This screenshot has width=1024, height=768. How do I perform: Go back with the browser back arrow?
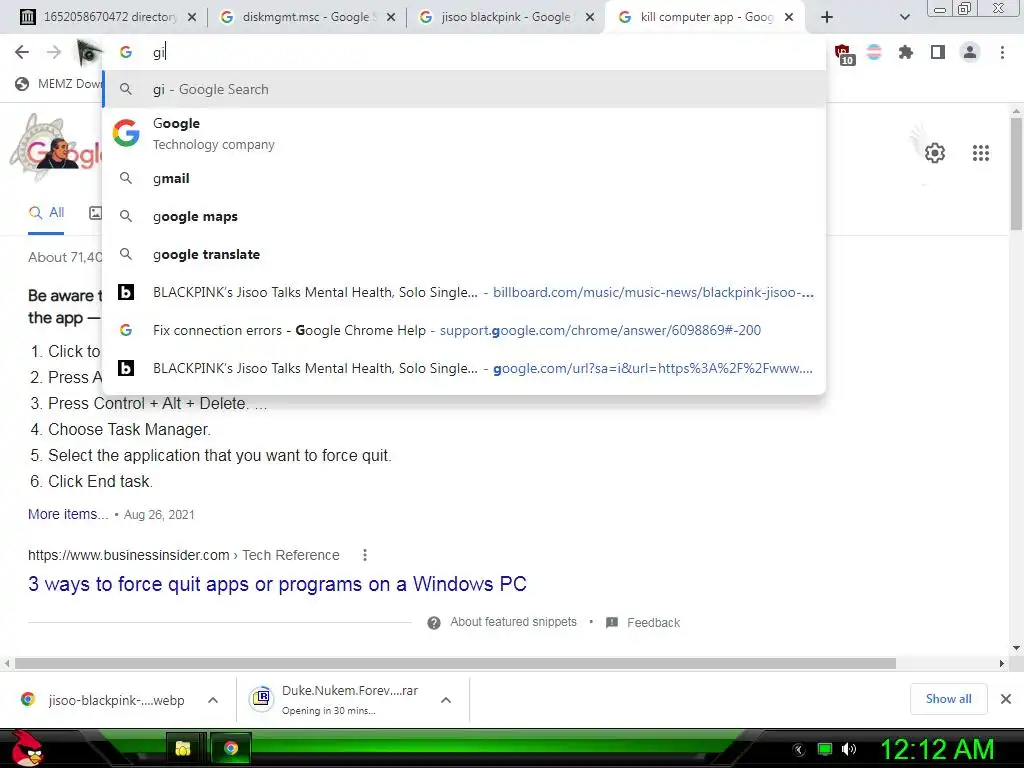[x=22, y=52]
